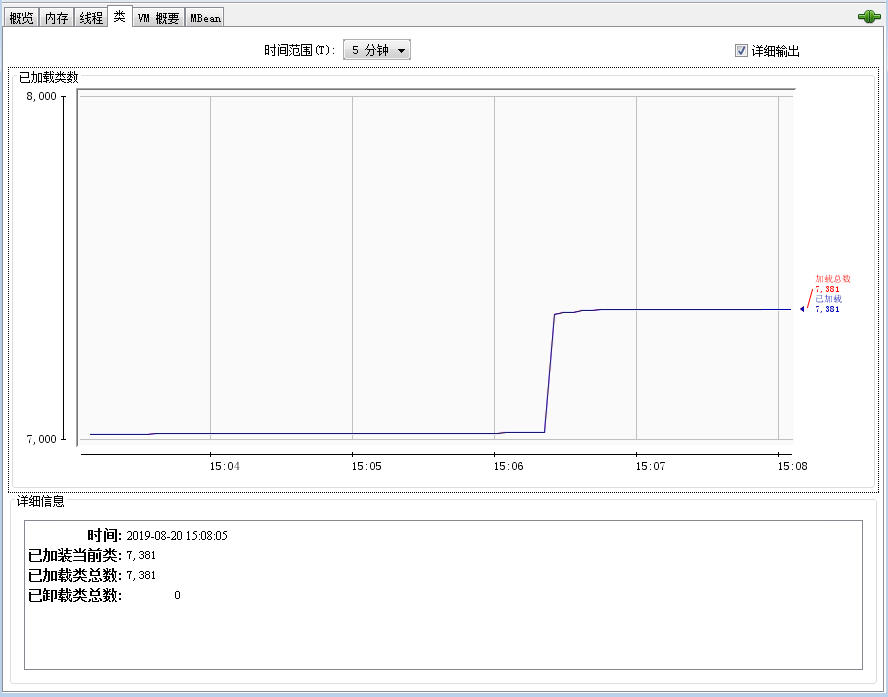Image resolution: width=888 pixels, height=697 pixels.
Task: Click the green connection icon top right
Action: point(868,16)
